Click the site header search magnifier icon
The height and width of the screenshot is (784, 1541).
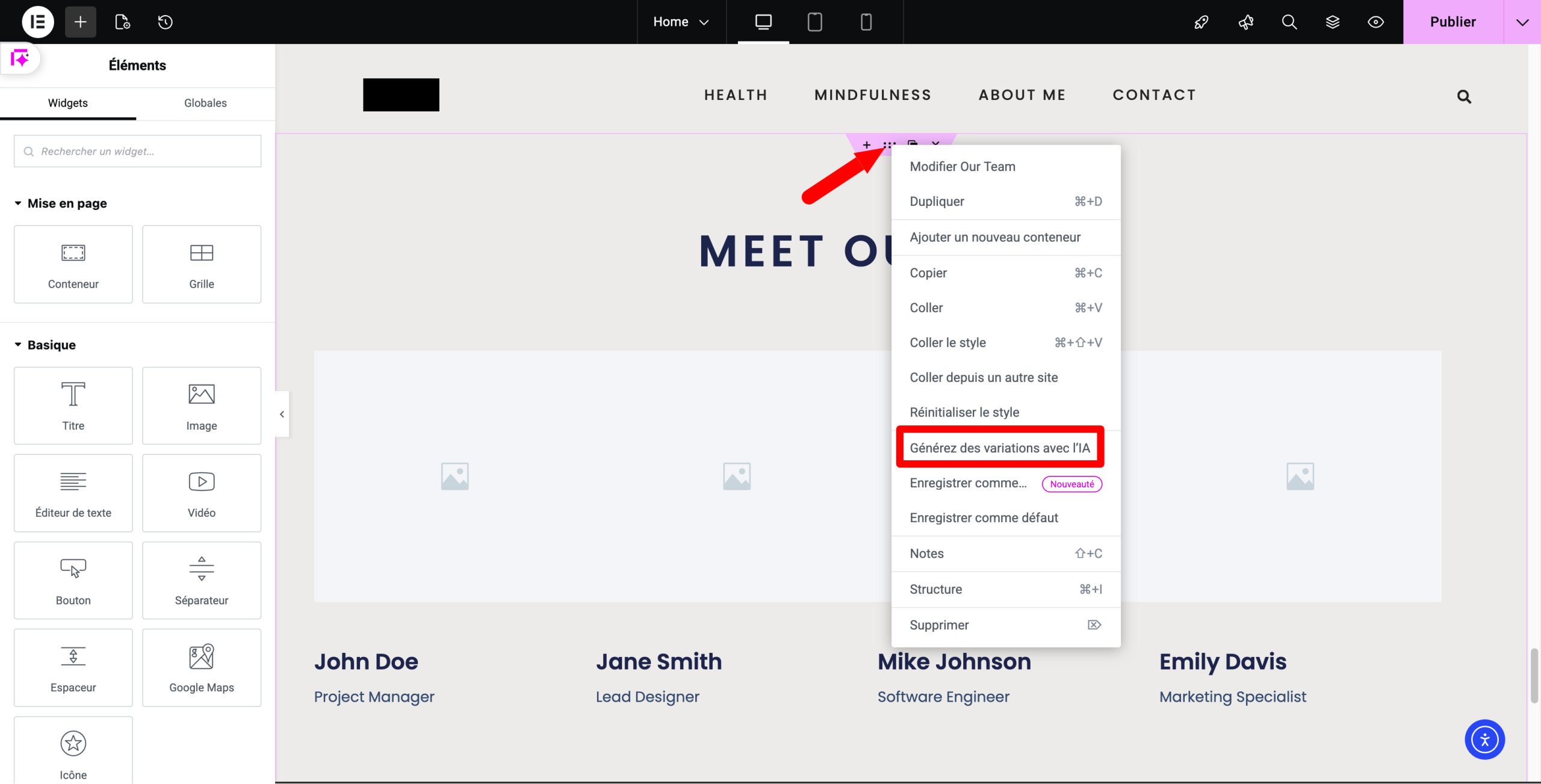[1464, 97]
